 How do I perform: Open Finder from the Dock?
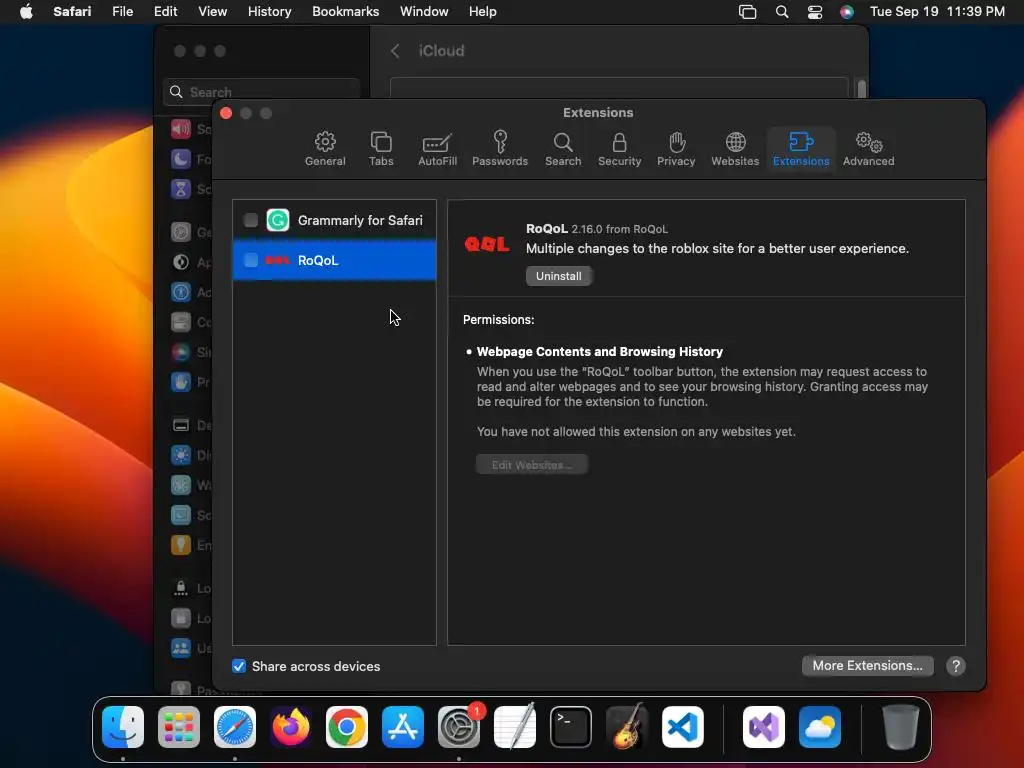point(123,727)
